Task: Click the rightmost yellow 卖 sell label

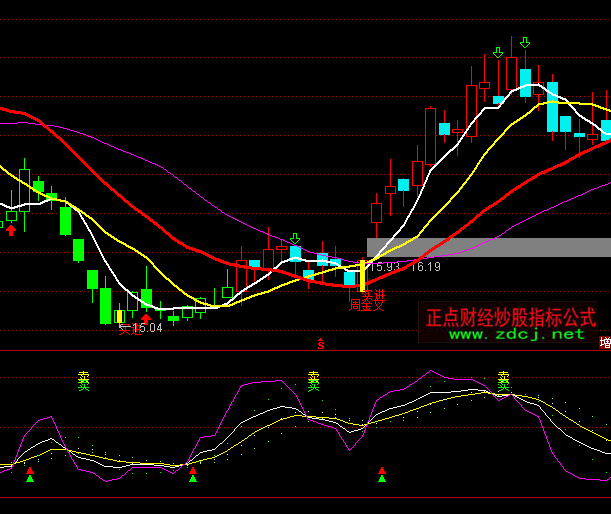Action: (x=503, y=381)
